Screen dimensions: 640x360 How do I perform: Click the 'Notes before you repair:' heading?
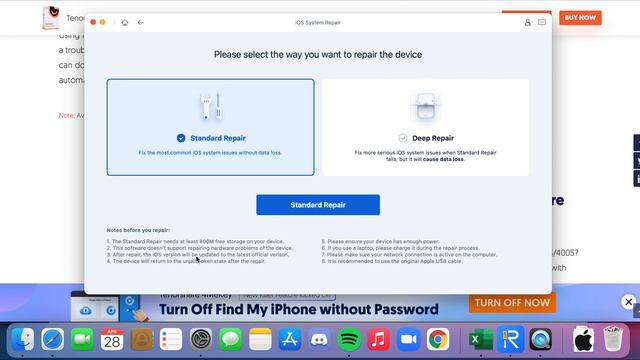point(138,230)
